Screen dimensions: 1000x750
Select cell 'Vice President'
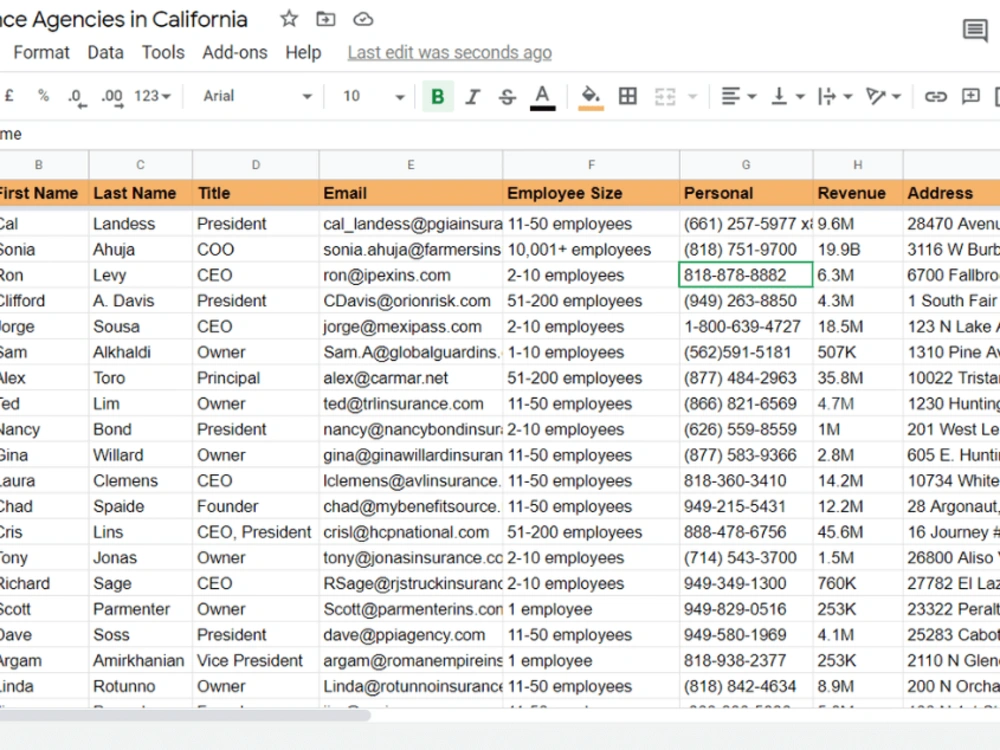click(x=256, y=661)
